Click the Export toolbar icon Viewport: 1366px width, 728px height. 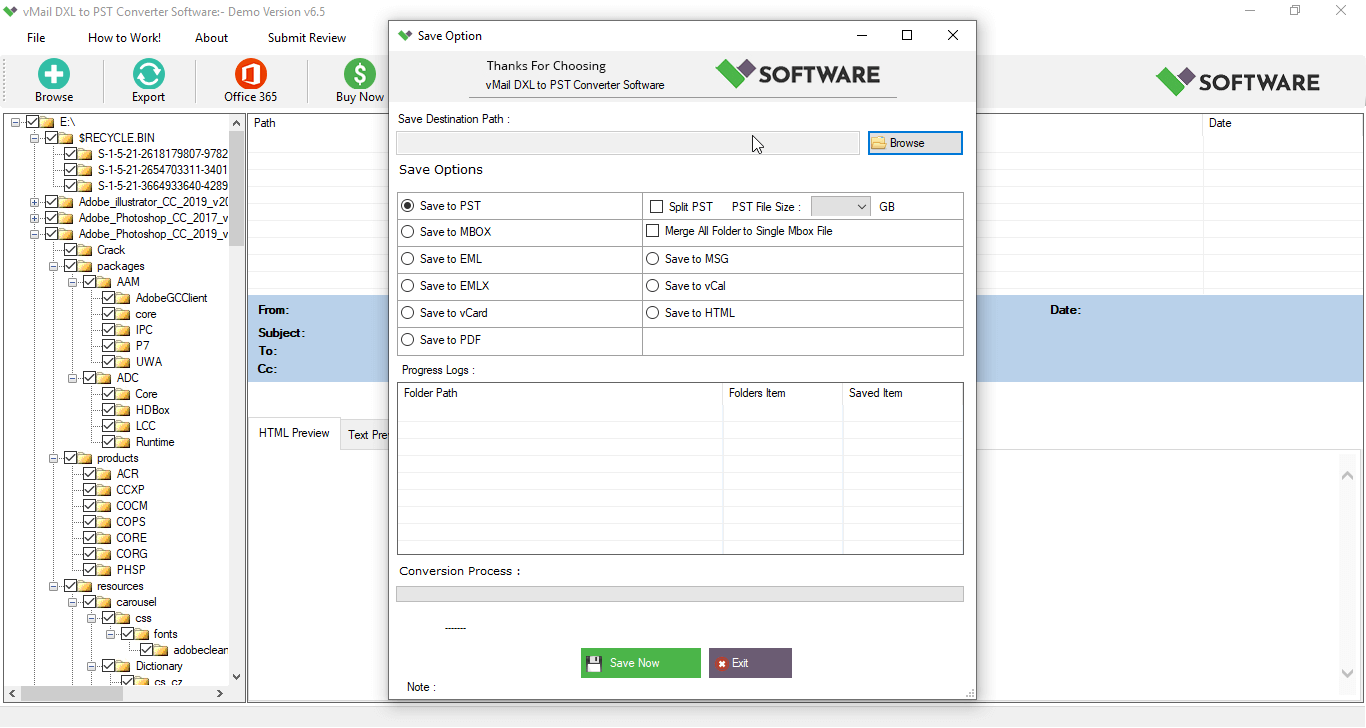[x=149, y=74]
